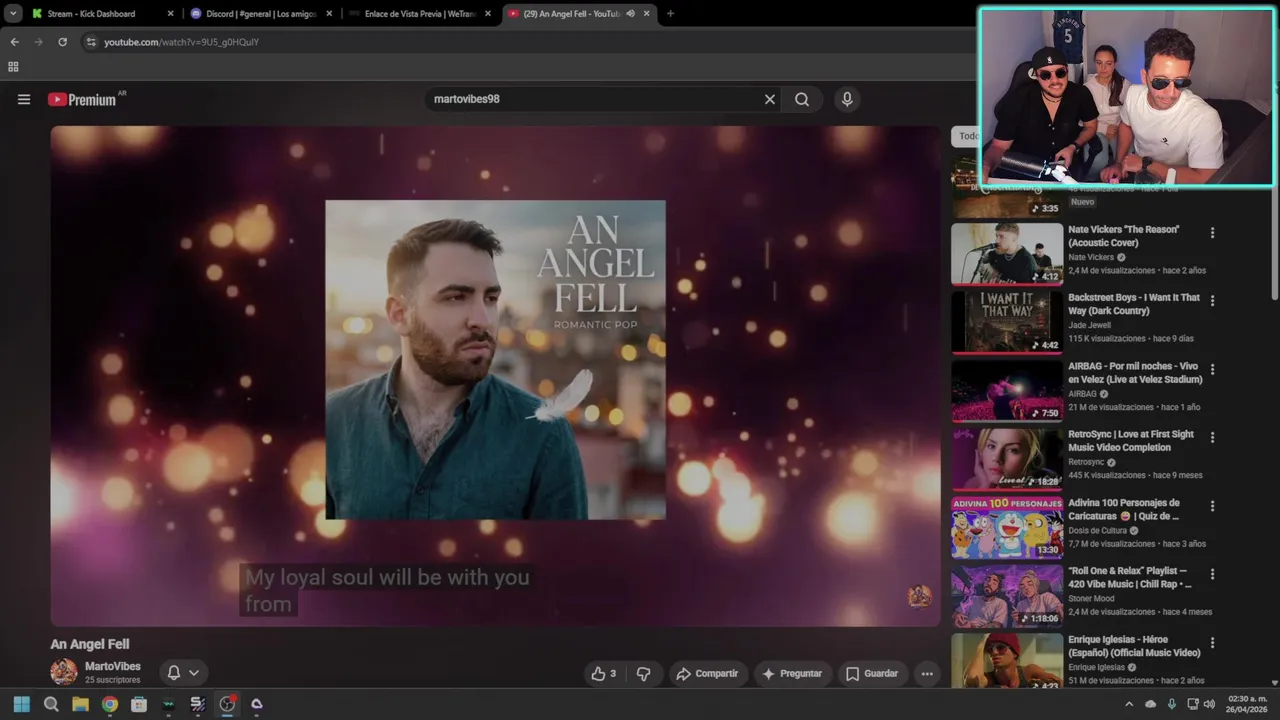Open a new browser tab
Image resolution: width=1280 pixels, height=720 pixels.
pos(670,14)
